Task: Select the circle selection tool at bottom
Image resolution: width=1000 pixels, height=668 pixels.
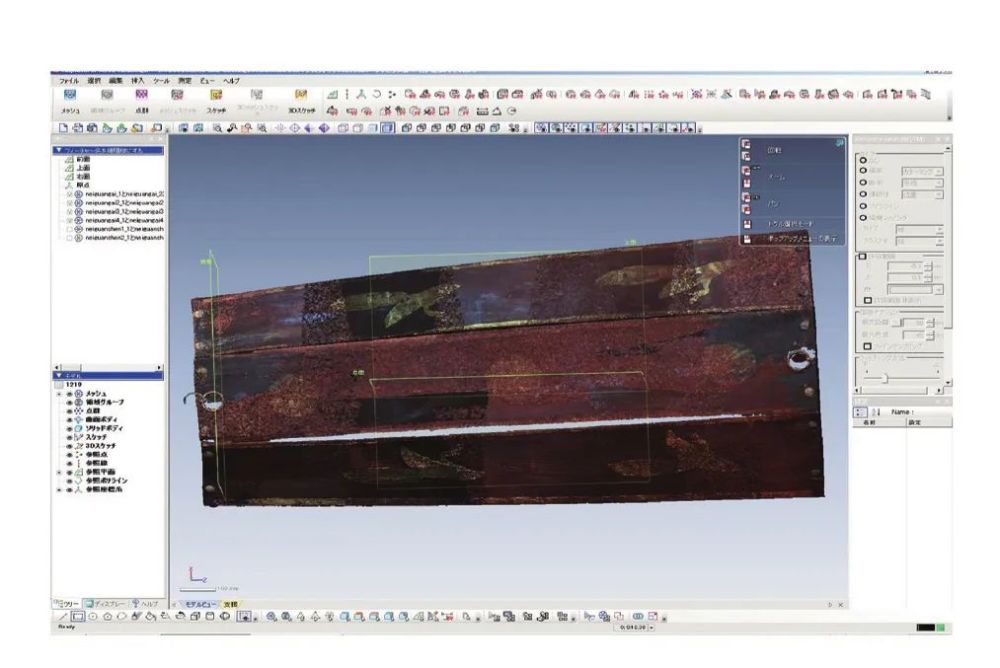Action: point(93,616)
